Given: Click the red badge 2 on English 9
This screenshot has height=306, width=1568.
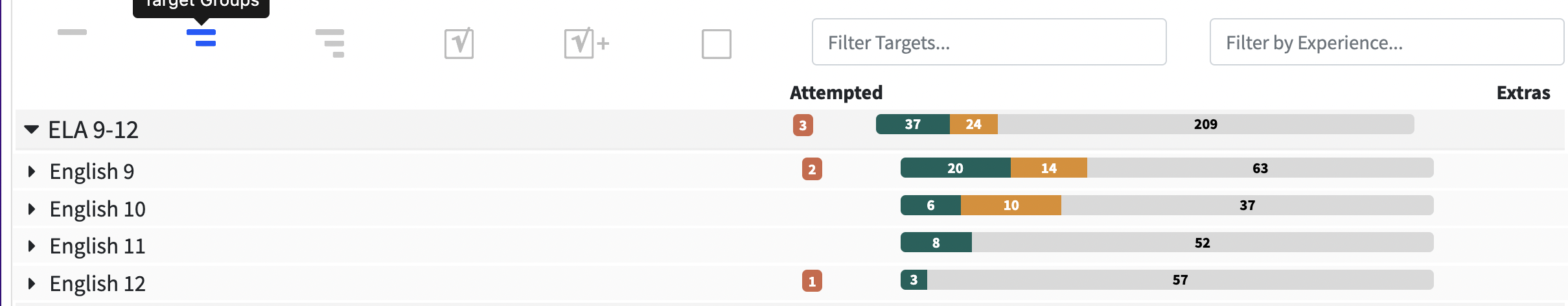Looking at the screenshot, I should [812, 169].
